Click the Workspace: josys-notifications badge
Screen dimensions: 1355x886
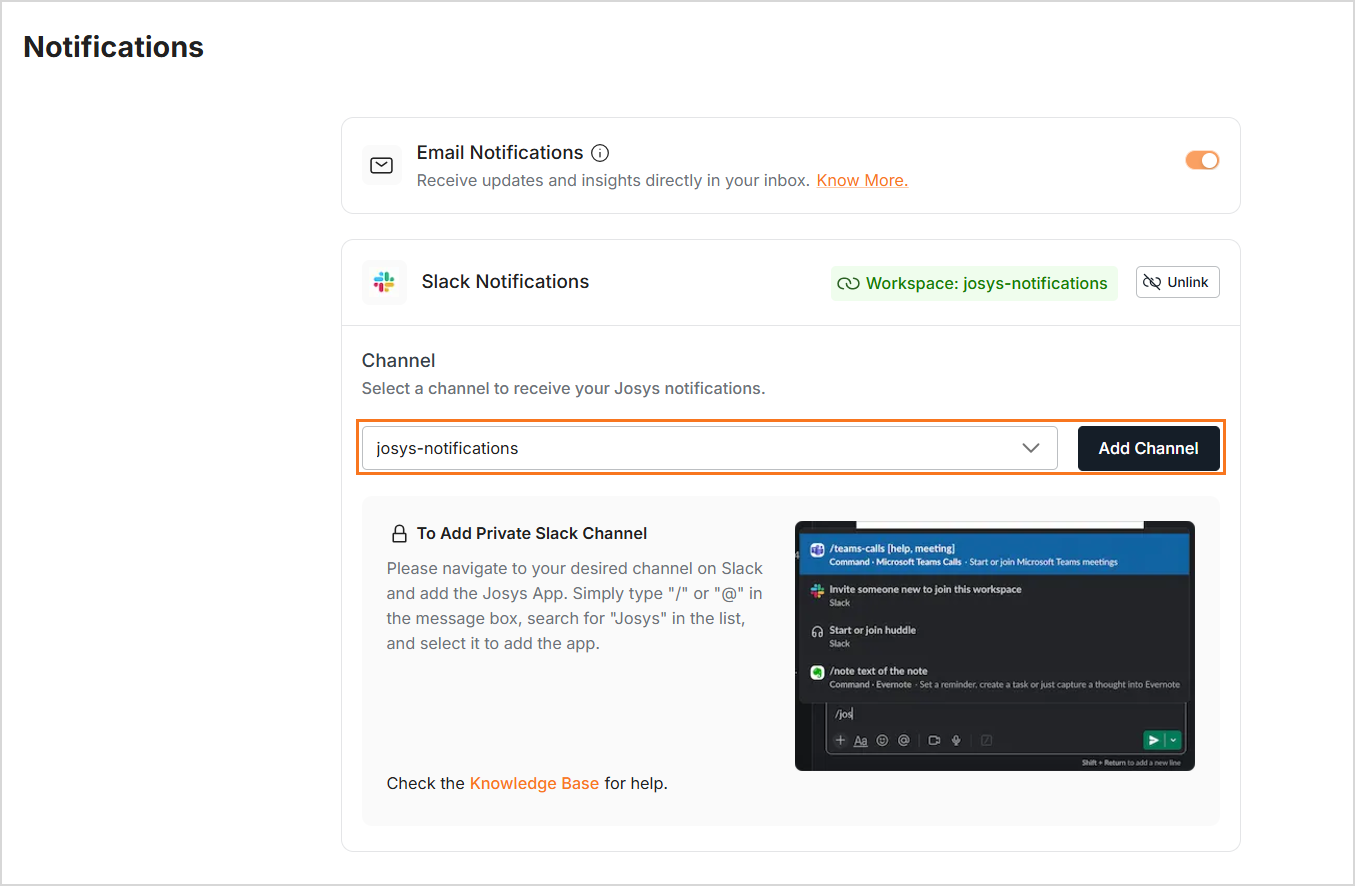974,283
